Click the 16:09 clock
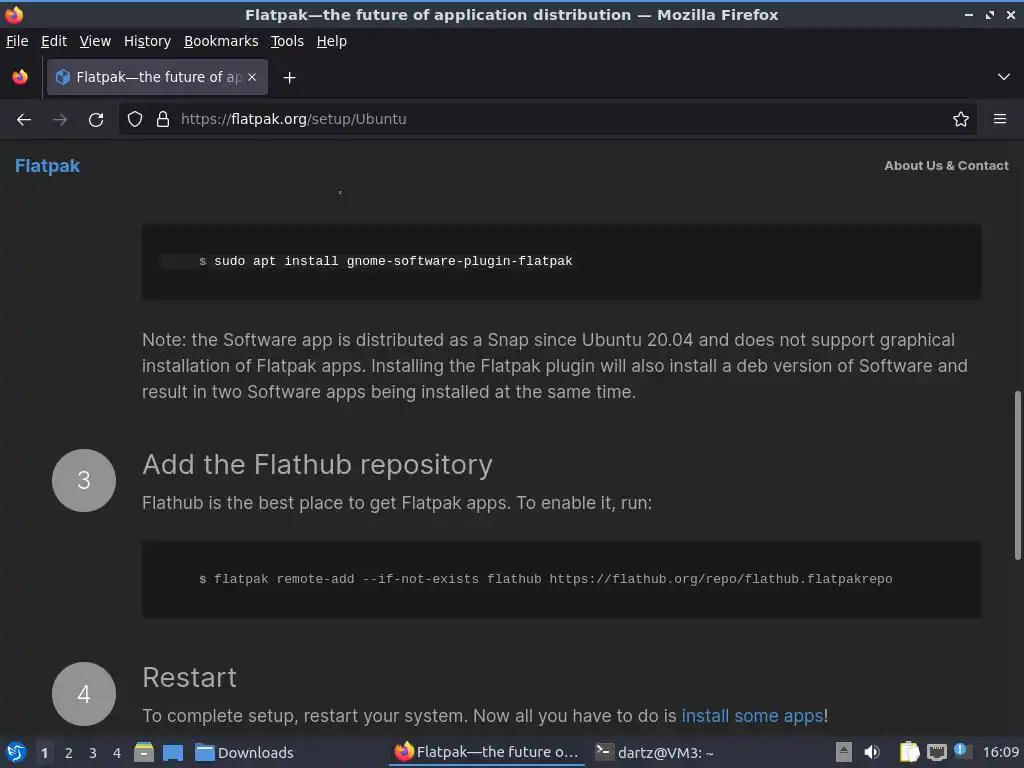 pyautogui.click(x=1000, y=752)
